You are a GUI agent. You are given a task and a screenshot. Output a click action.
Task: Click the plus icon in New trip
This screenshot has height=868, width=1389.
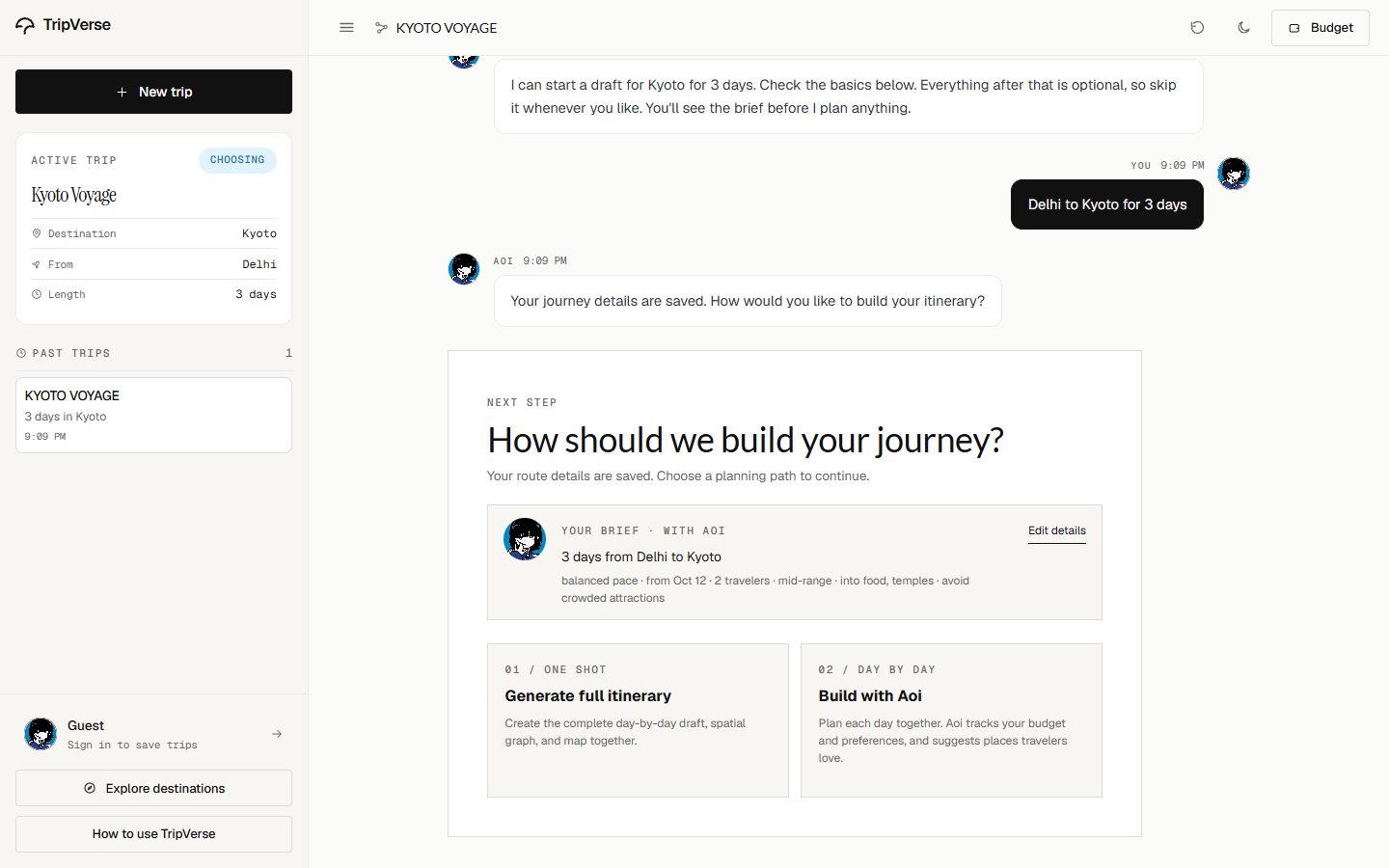[x=122, y=92]
